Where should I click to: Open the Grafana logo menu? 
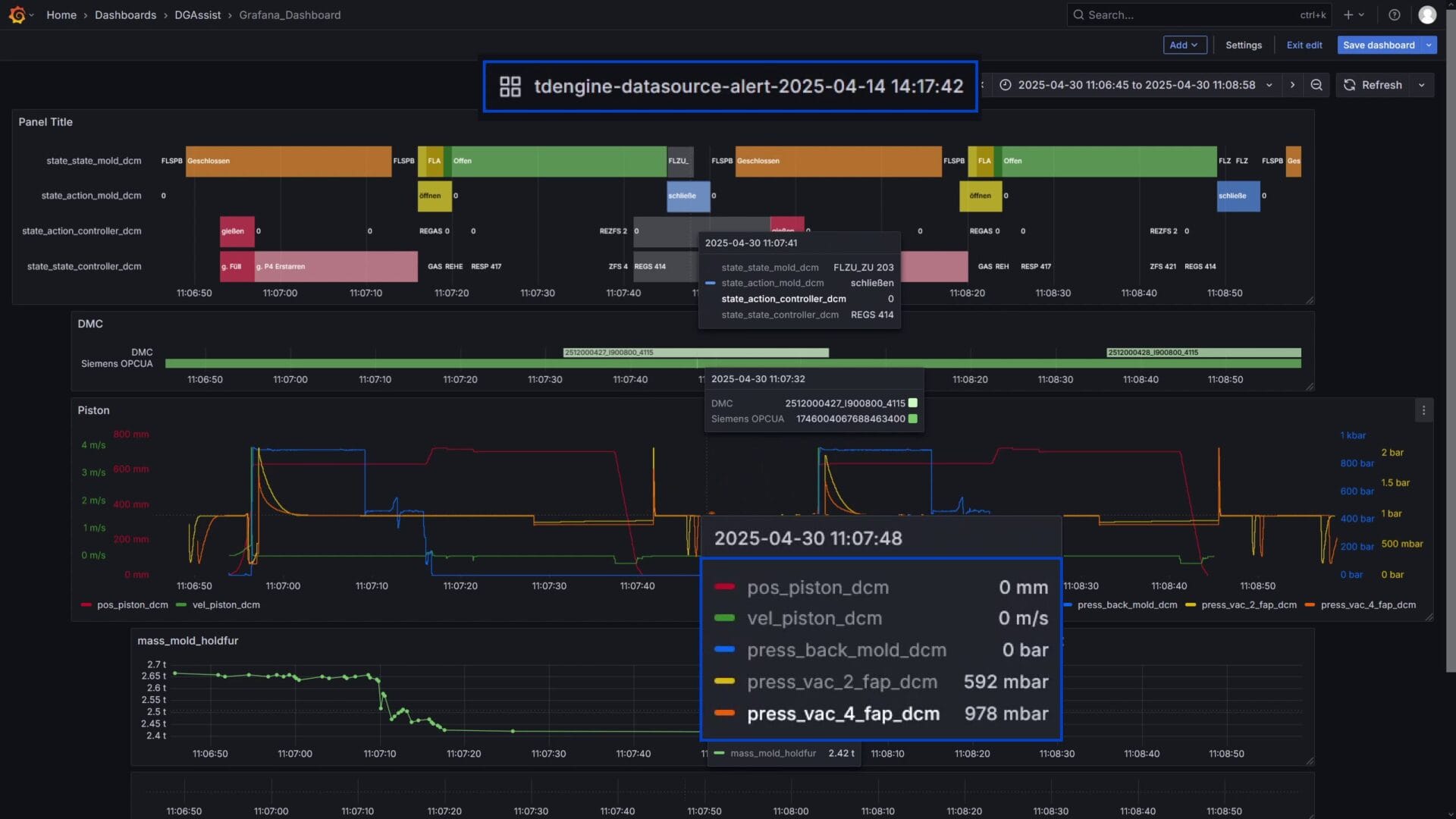pos(17,14)
